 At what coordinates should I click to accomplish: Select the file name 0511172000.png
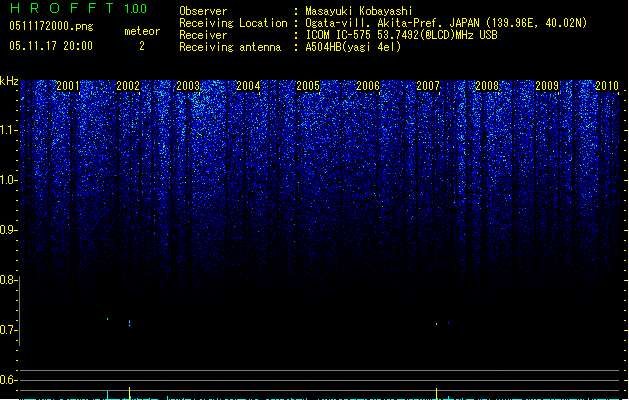(x=51, y=26)
